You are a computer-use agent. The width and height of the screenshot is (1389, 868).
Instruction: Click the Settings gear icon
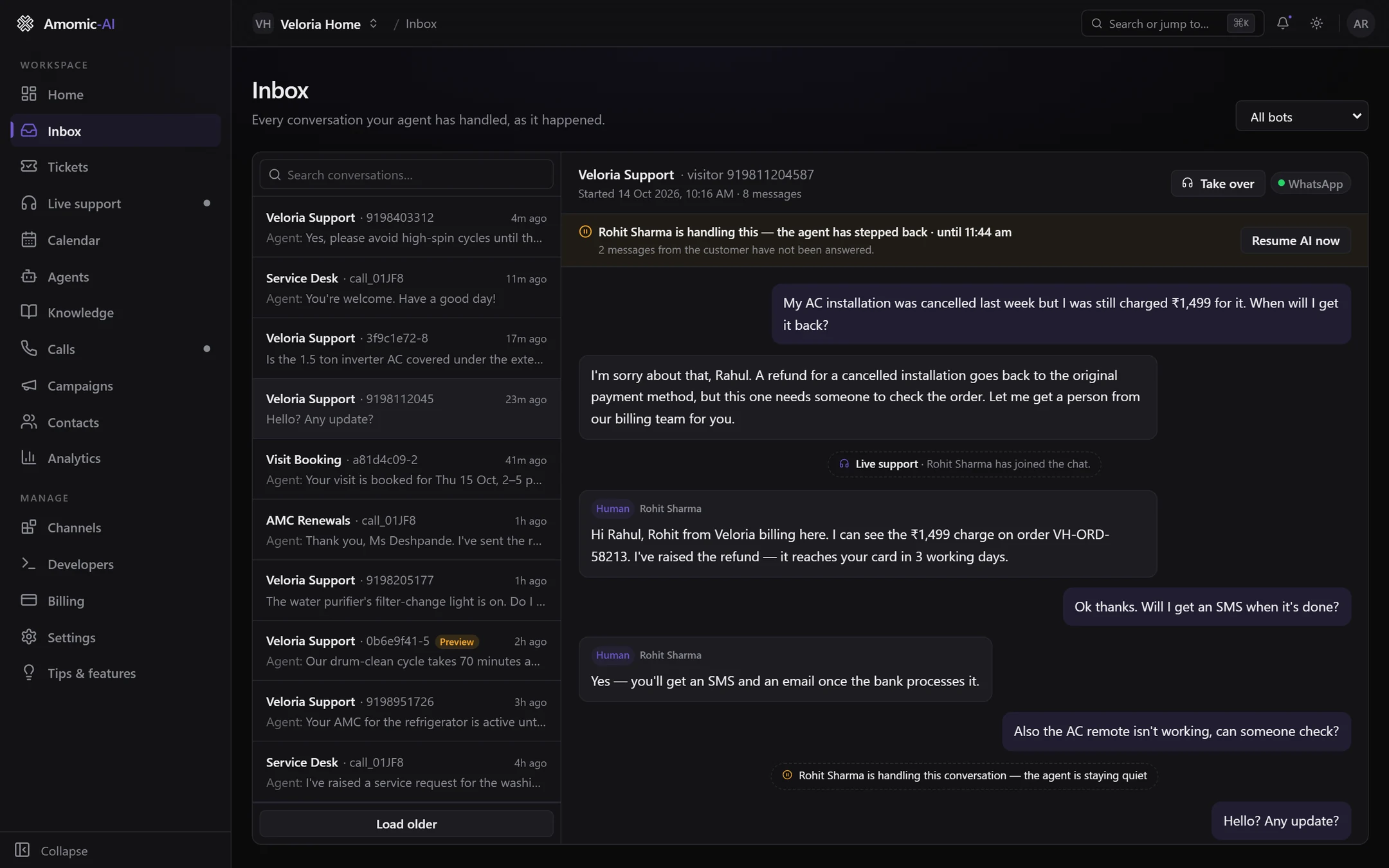click(x=29, y=637)
